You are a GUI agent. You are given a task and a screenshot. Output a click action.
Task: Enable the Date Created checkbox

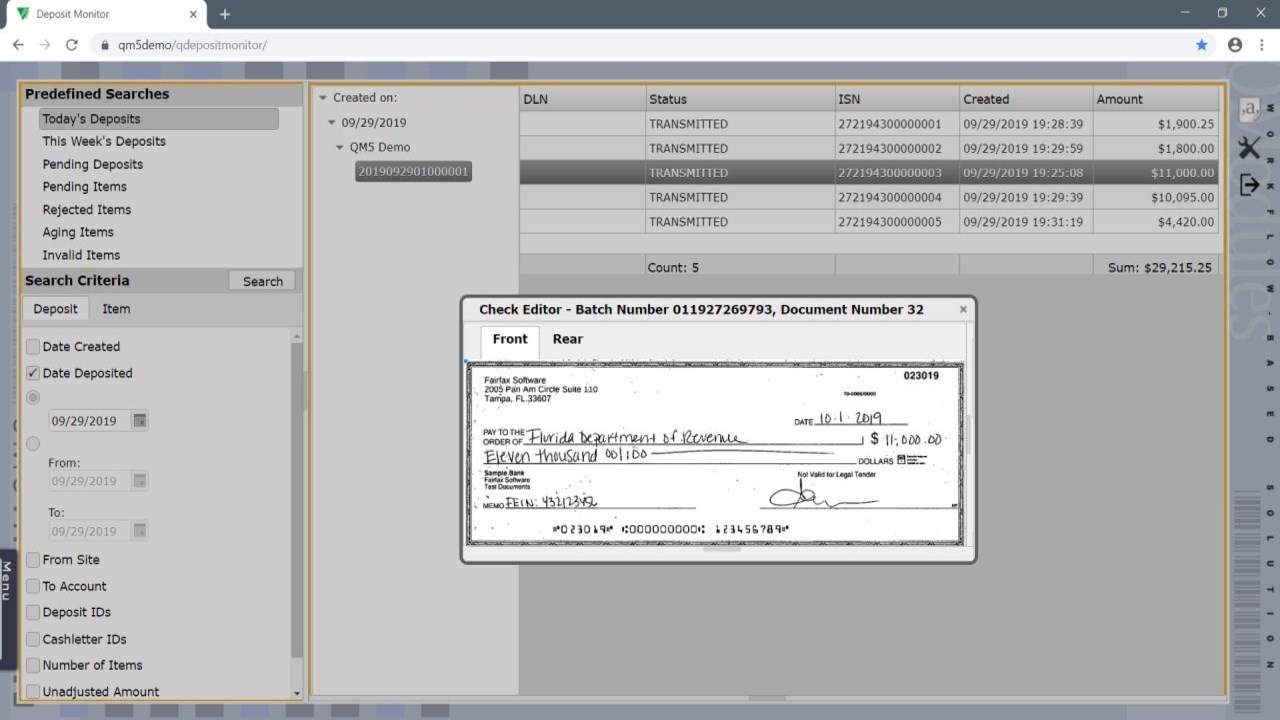pyautogui.click(x=33, y=347)
